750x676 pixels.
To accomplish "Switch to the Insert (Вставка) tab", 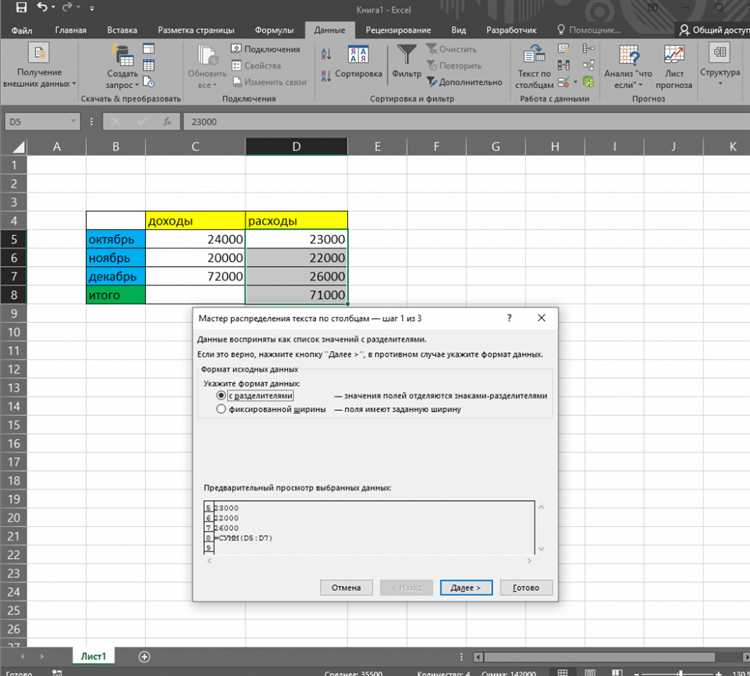I will [122, 30].
